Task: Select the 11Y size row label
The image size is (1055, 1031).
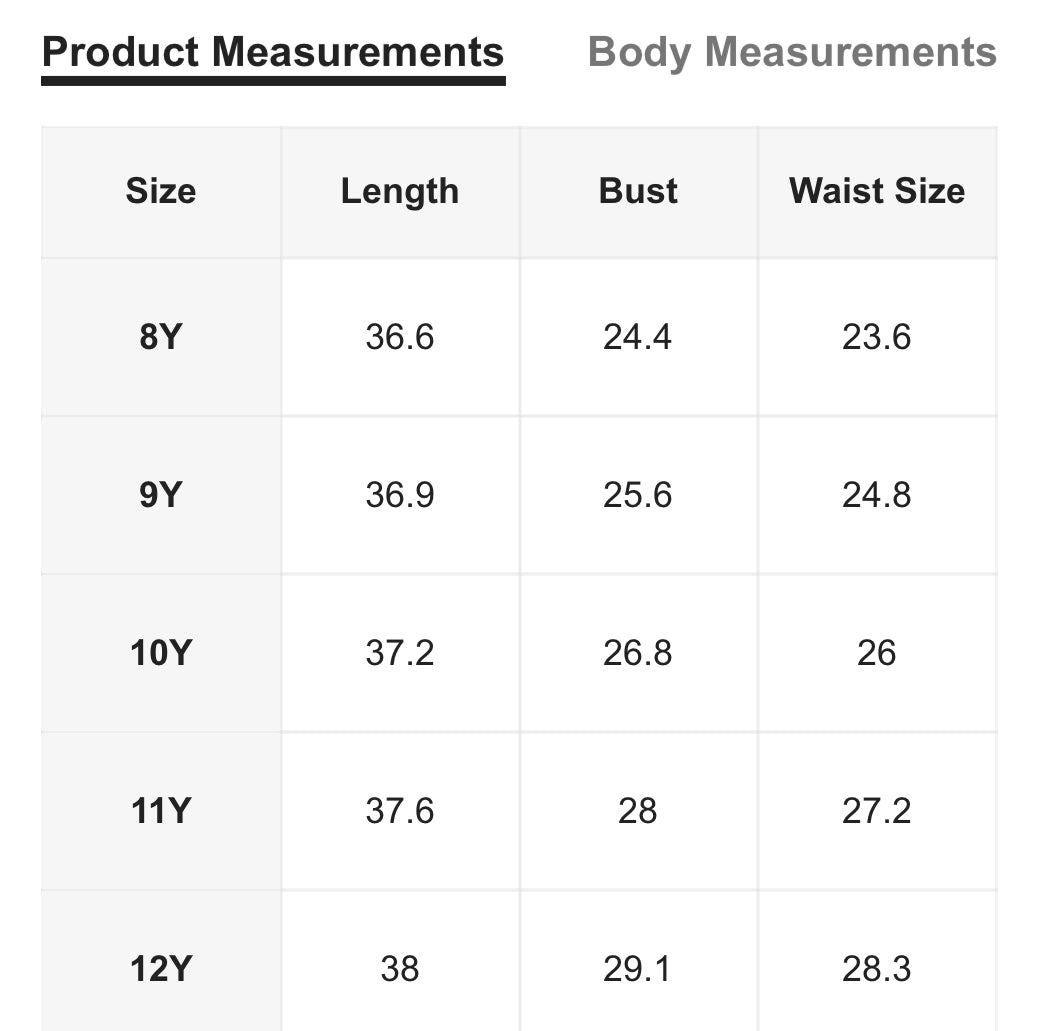Action: tap(160, 811)
